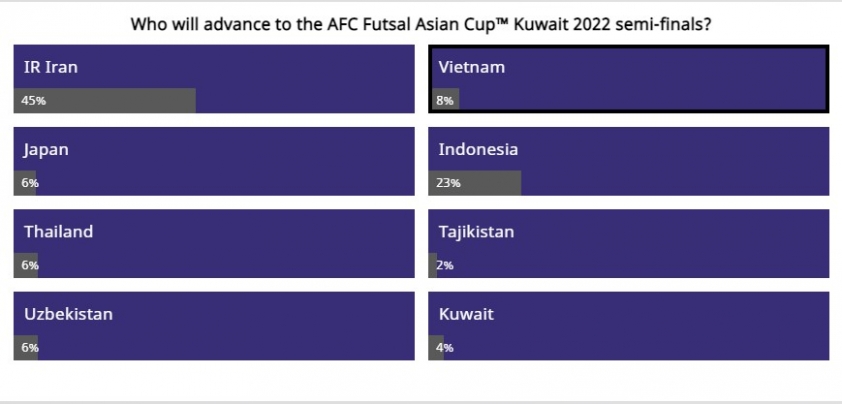Choose Japan in the poll

click(x=214, y=161)
